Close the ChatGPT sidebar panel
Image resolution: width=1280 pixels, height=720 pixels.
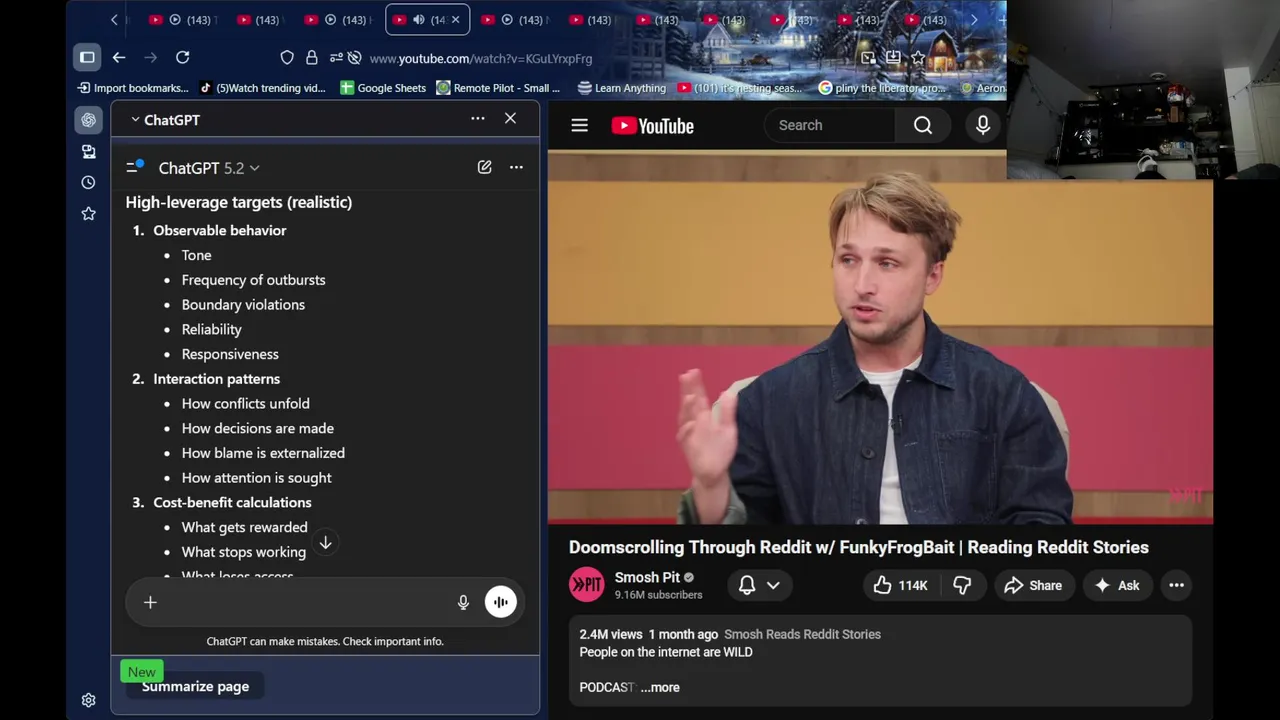[510, 119]
